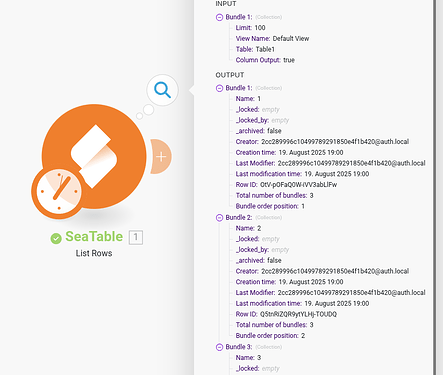Click the OUTPUT section heading

click(230, 75)
